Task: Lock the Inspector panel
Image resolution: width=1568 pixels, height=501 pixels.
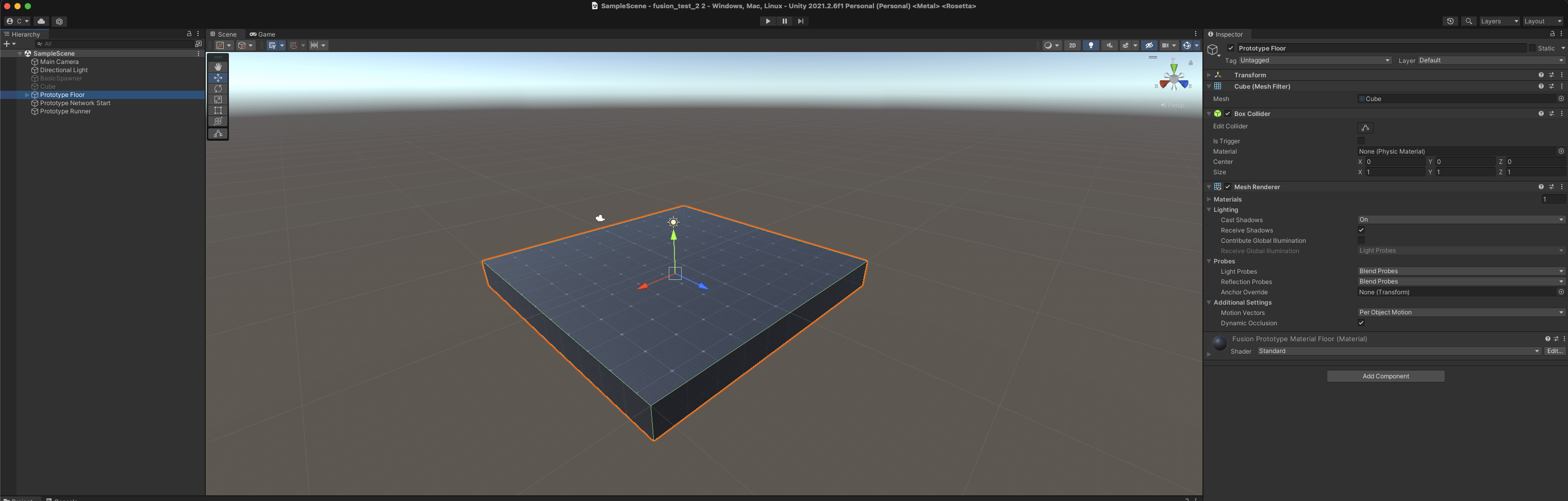Action: (x=1553, y=34)
